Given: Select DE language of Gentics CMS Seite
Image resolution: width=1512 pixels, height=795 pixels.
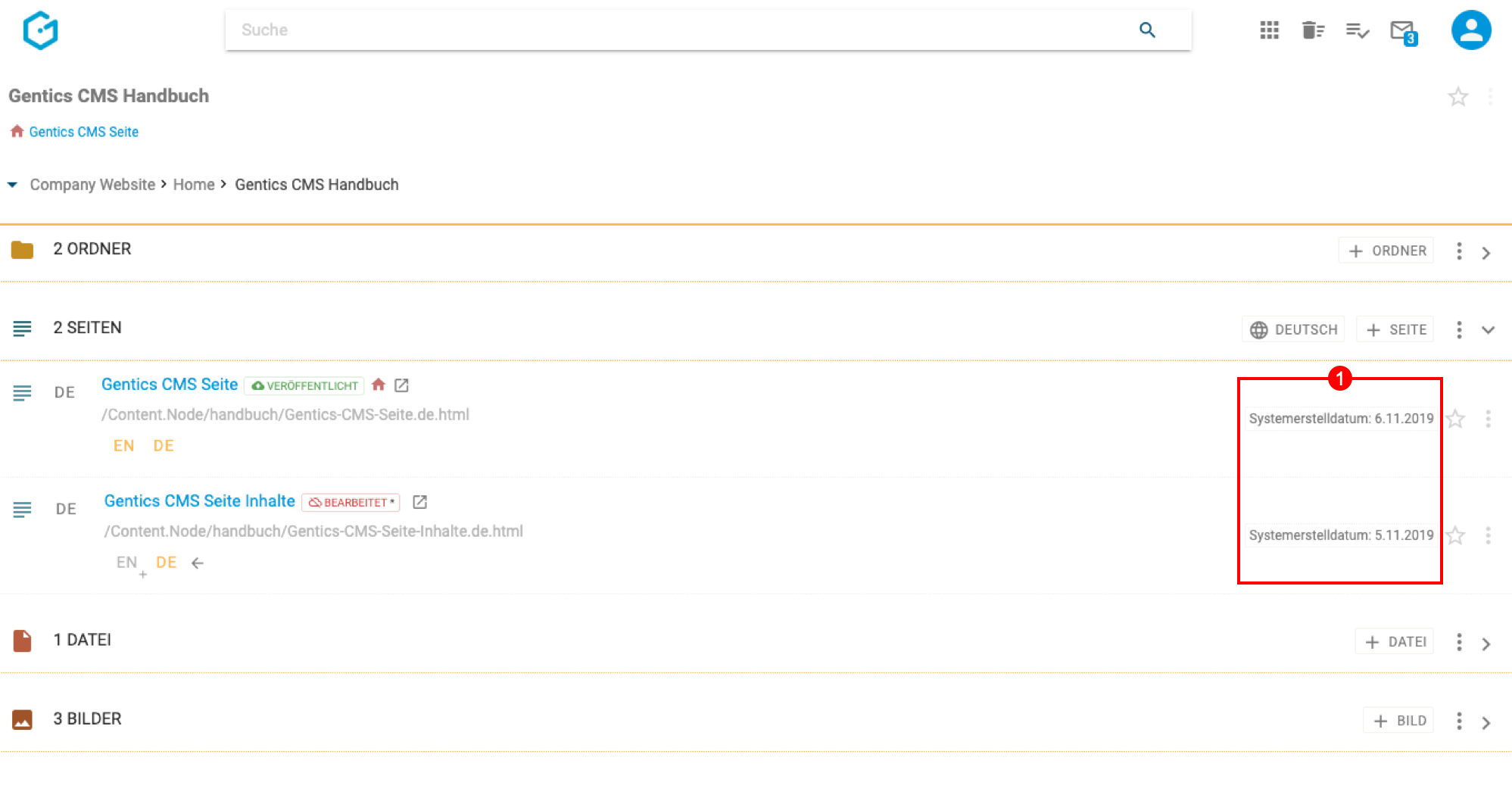Looking at the screenshot, I should point(164,446).
